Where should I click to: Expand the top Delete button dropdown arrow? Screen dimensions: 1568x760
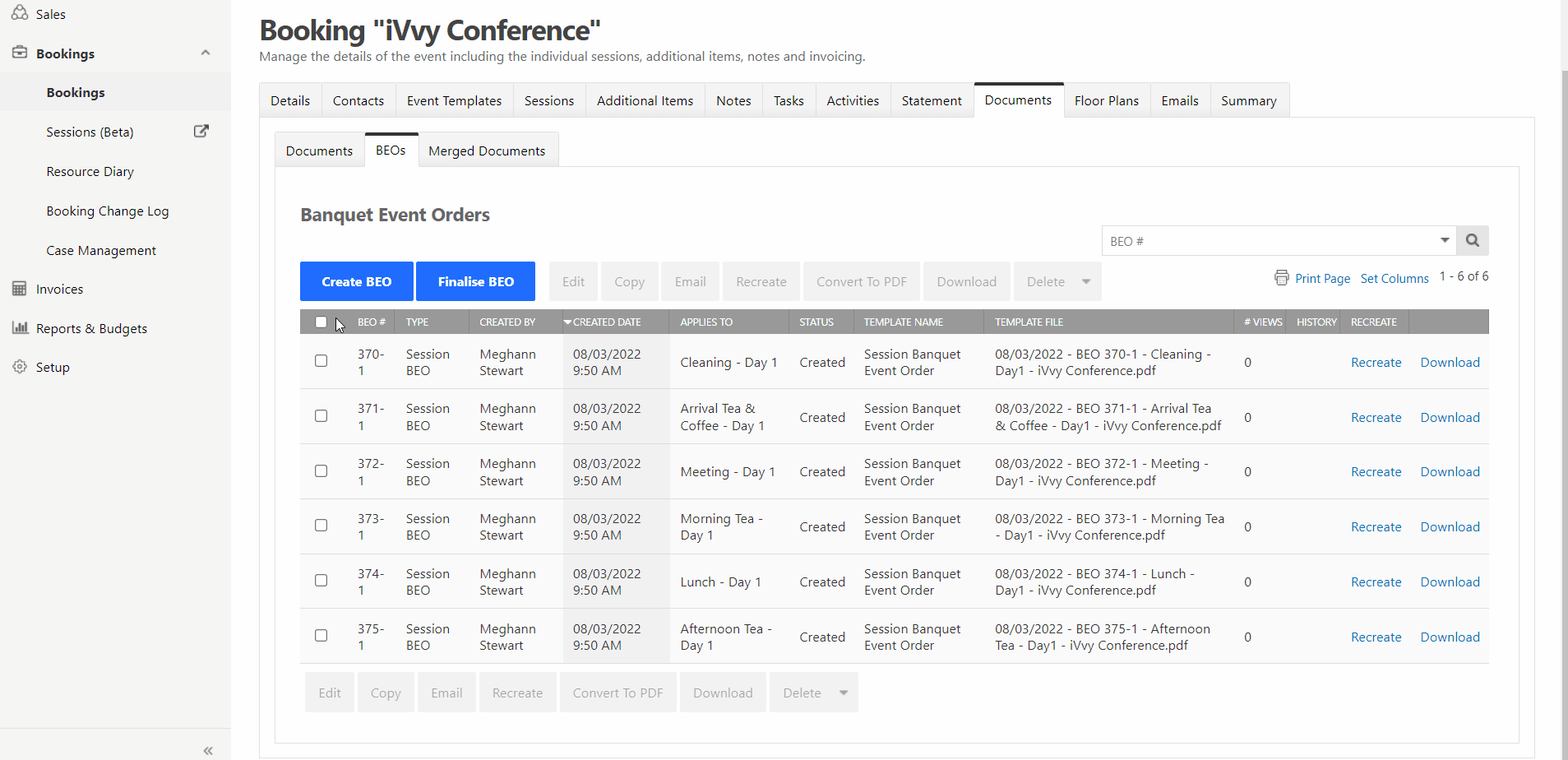[x=1086, y=281]
